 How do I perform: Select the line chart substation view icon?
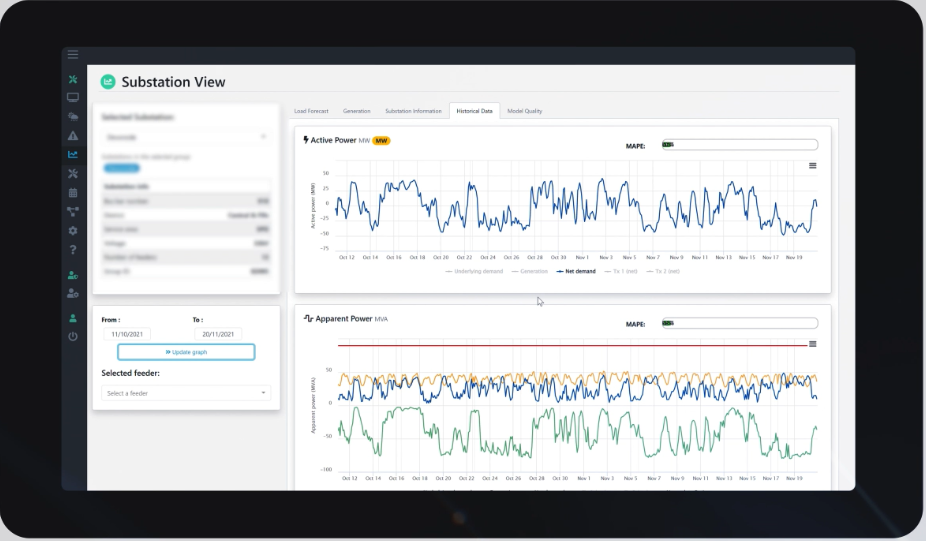(x=73, y=155)
